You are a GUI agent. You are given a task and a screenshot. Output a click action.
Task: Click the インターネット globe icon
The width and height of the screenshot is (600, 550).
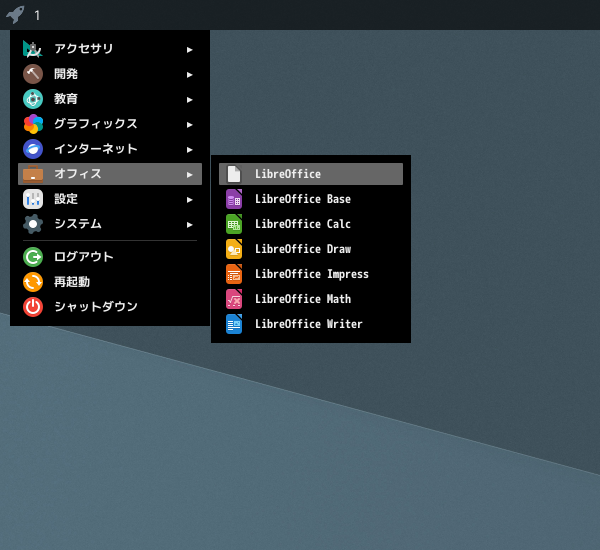point(33,149)
